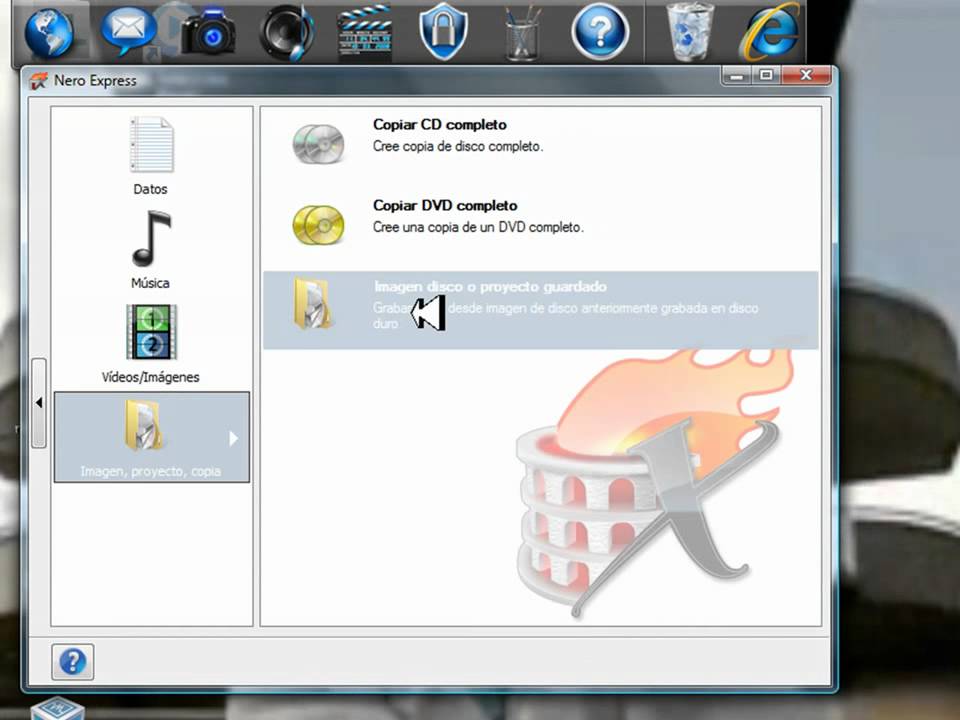
Task: Open the pencil cup dock icon
Action: pos(522,34)
